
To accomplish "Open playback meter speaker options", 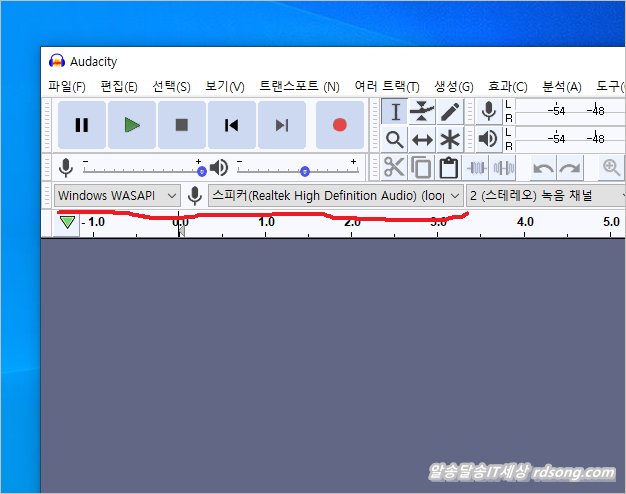I will pyautogui.click(x=489, y=139).
